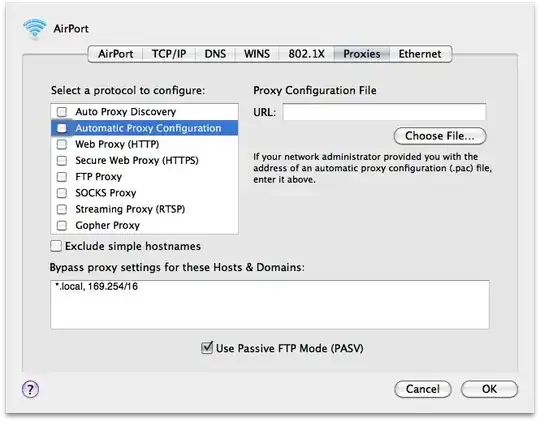This screenshot has width=540, height=422.
Task: Focus the proxy configuration URL field
Action: click(384, 112)
